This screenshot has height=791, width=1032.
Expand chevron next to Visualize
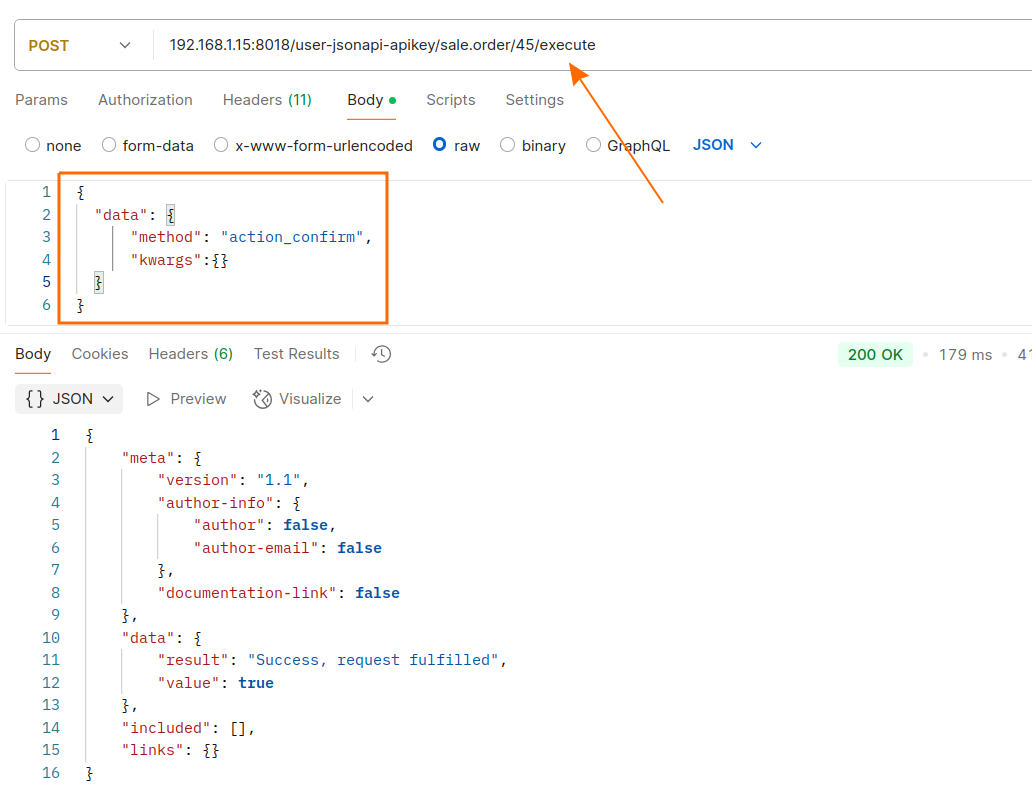[x=368, y=399]
